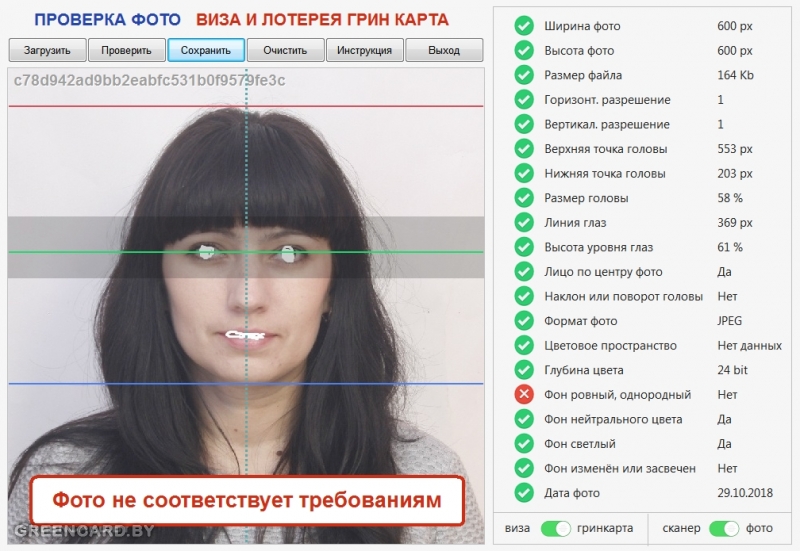
Task: Click the check icon for Формат фото
Action: (524, 320)
